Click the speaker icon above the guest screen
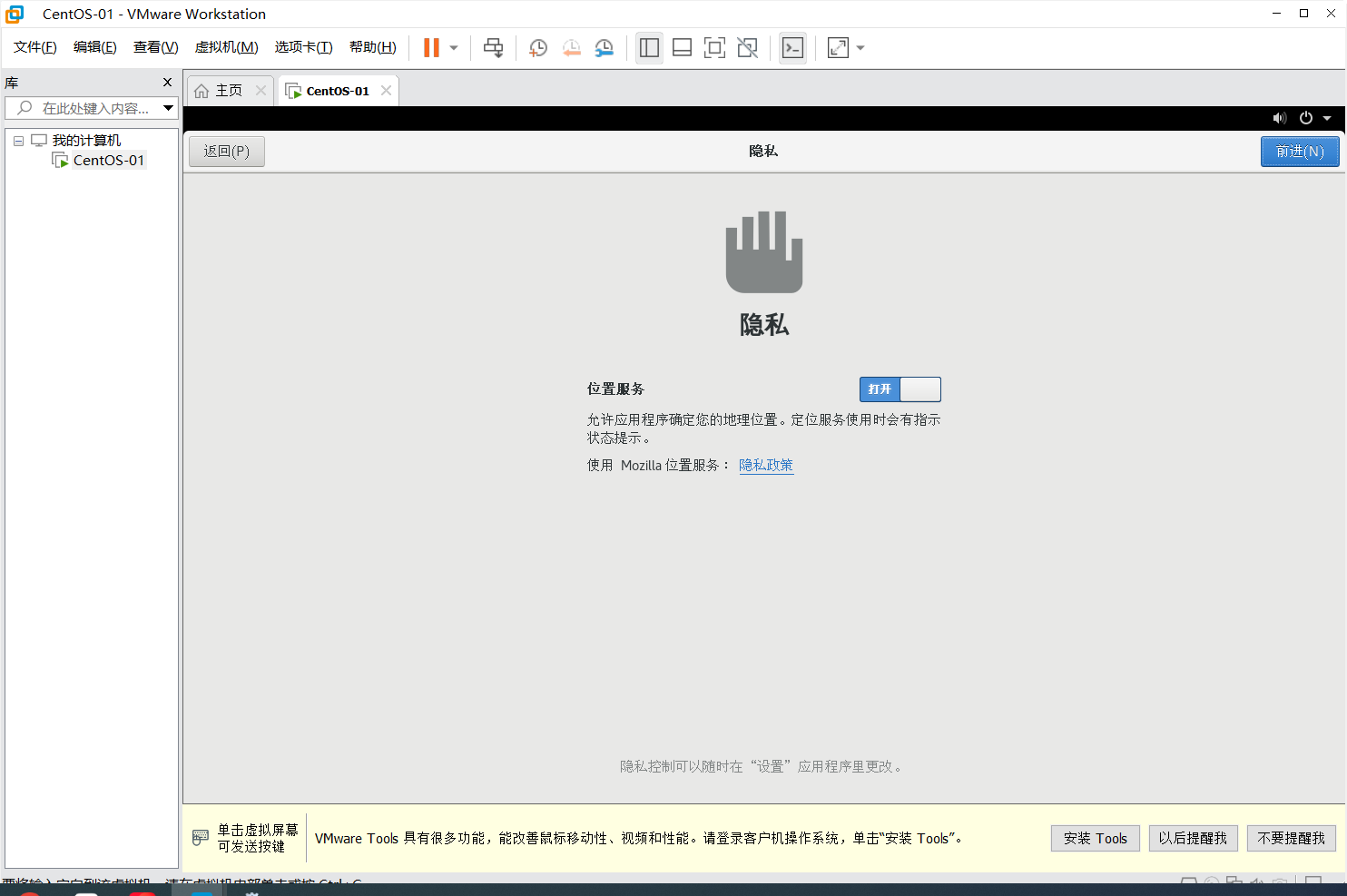The height and width of the screenshot is (896, 1347). [x=1280, y=118]
